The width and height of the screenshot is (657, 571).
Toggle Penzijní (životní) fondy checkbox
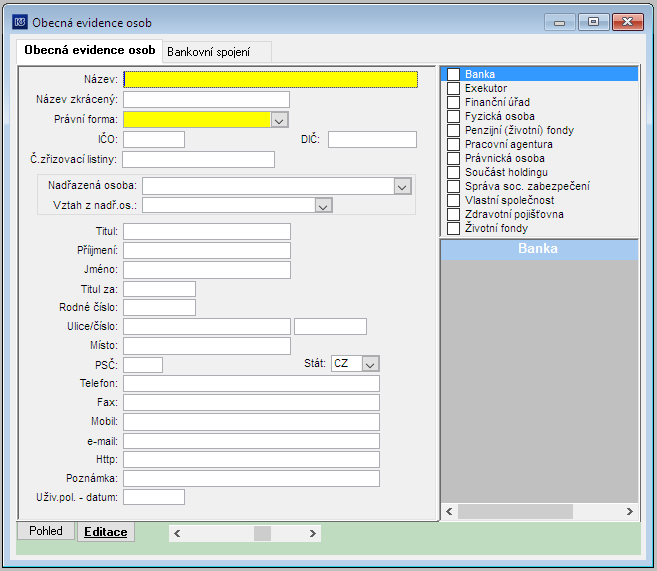[453, 130]
